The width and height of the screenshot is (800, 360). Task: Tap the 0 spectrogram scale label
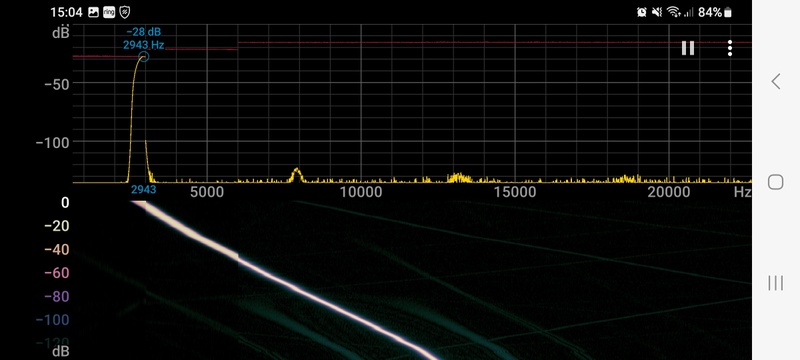pyautogui.click(x=65, y=203)
